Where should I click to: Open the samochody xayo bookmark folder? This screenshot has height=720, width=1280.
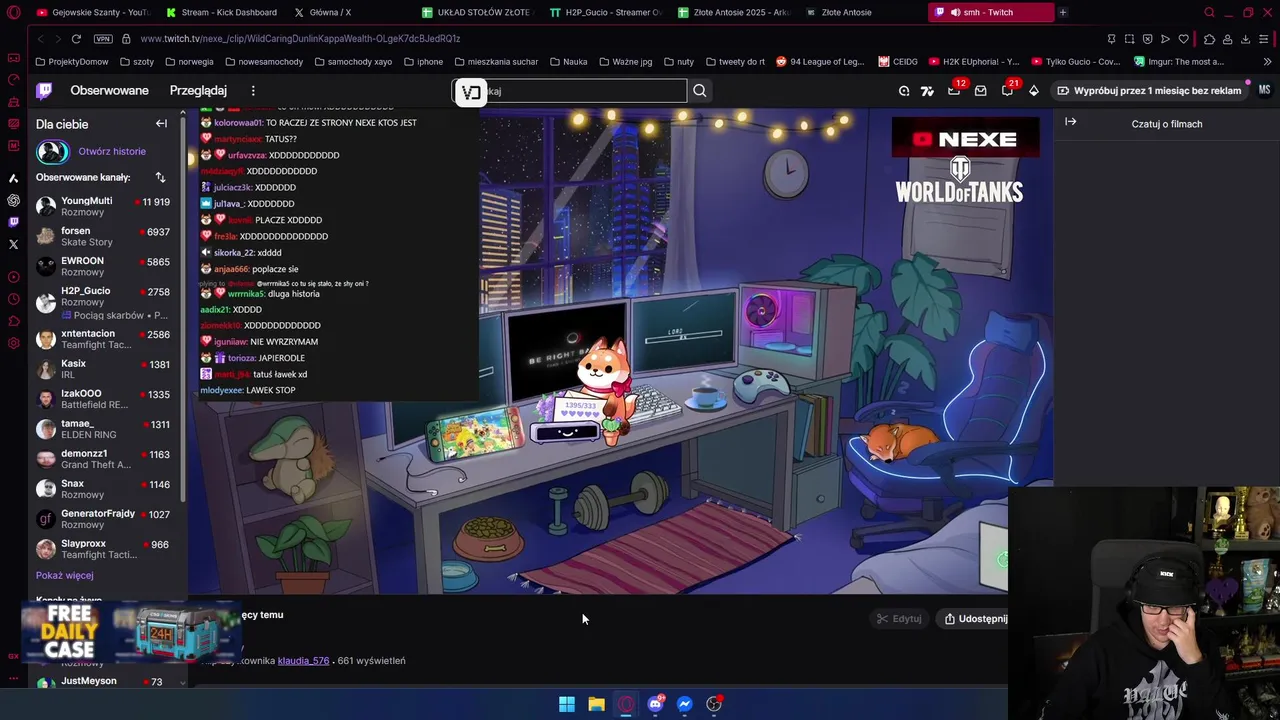[353, 62]
